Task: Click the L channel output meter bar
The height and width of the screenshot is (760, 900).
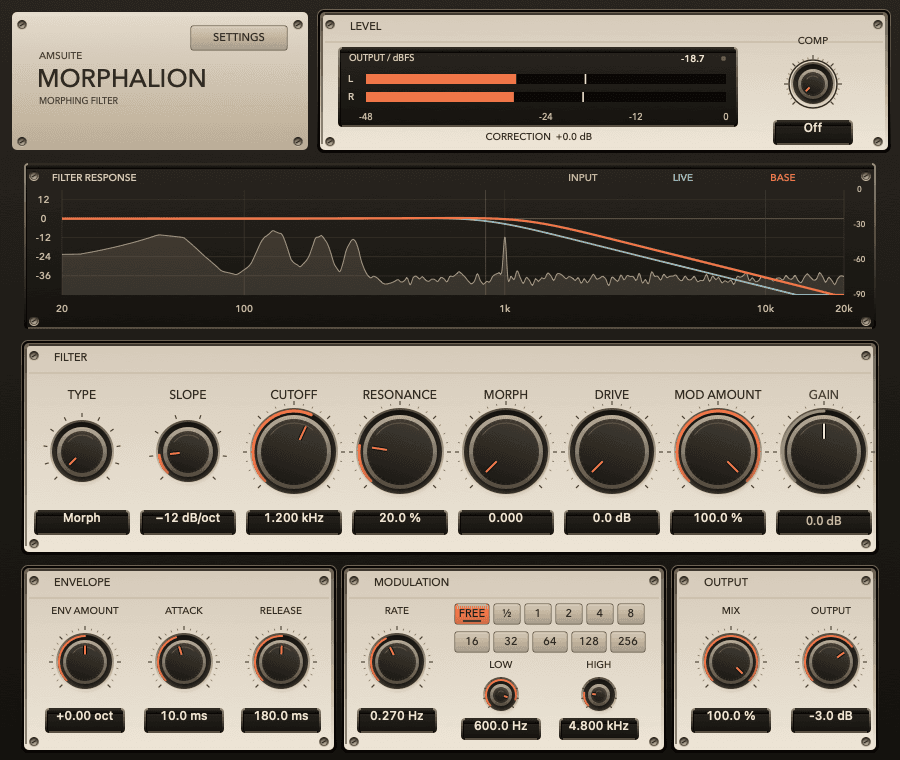Action: coord(545,79)
